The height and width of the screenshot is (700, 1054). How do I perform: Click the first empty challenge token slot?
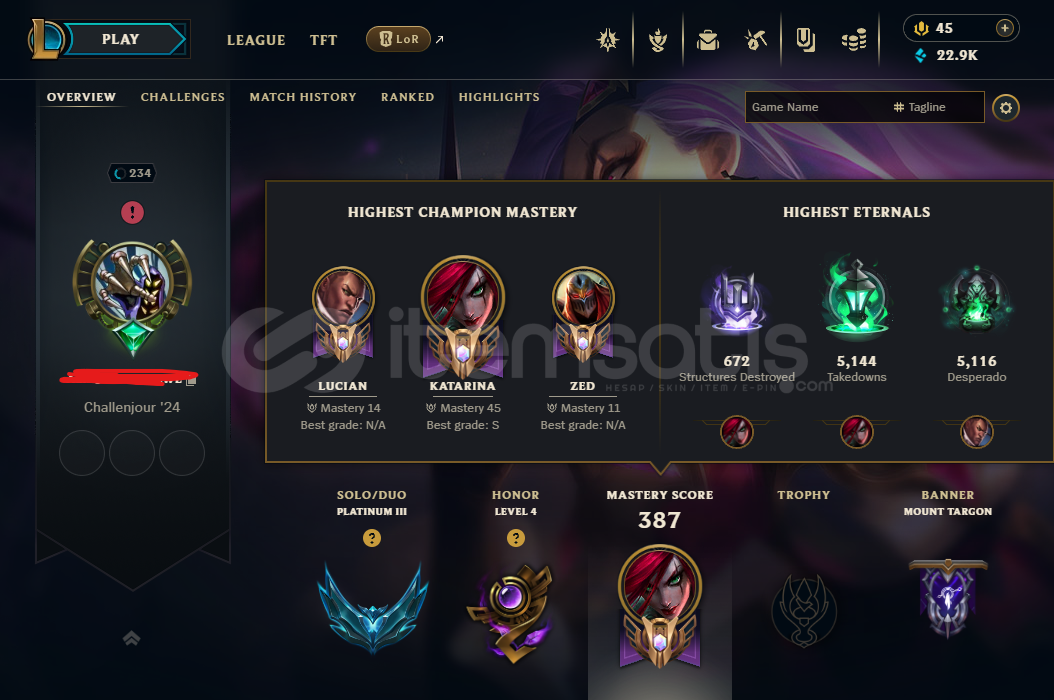coord(82,453)
